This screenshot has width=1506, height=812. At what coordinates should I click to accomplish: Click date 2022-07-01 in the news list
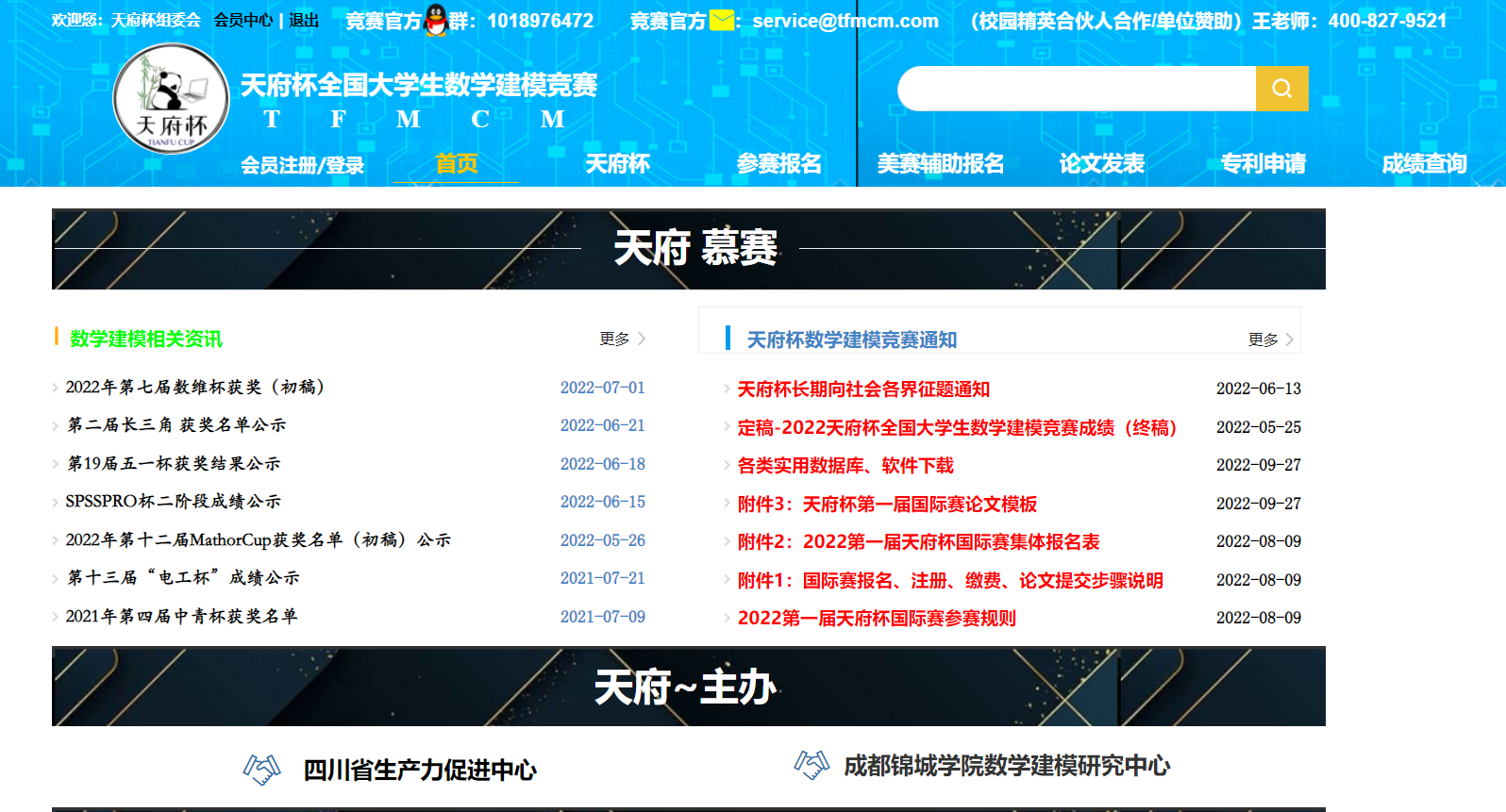[603, 388]
